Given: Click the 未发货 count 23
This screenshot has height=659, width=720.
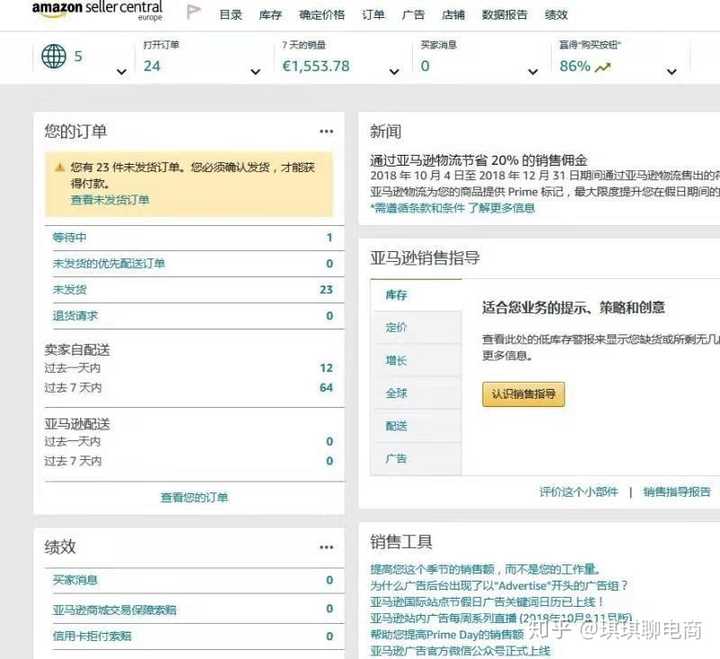Looking at the screenshot, I should 326,290.
